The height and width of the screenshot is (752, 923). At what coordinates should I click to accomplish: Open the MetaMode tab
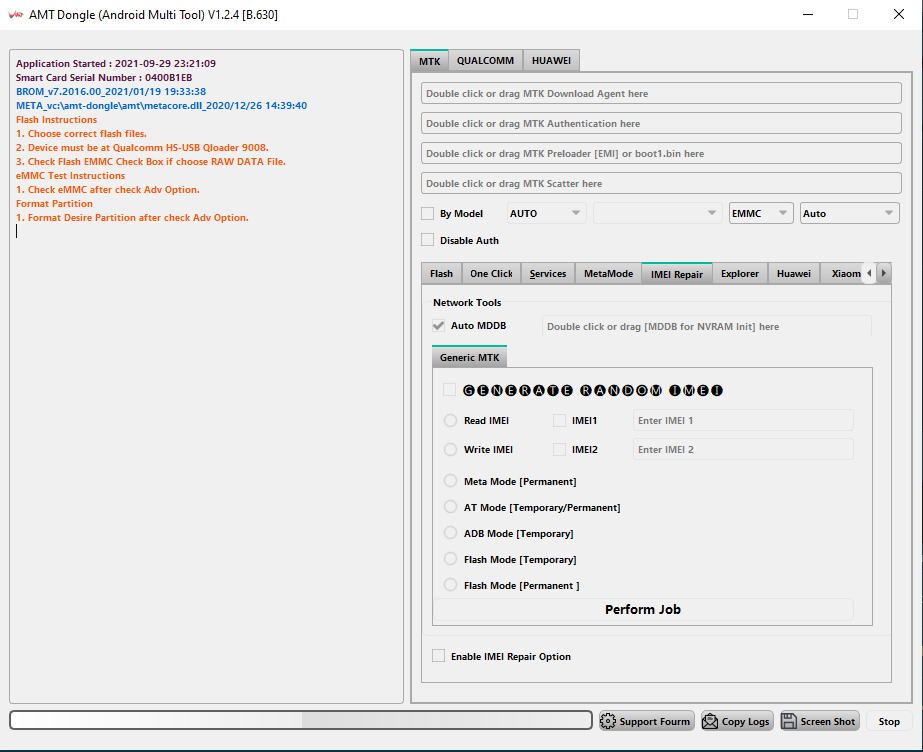[x=608, y=274]
